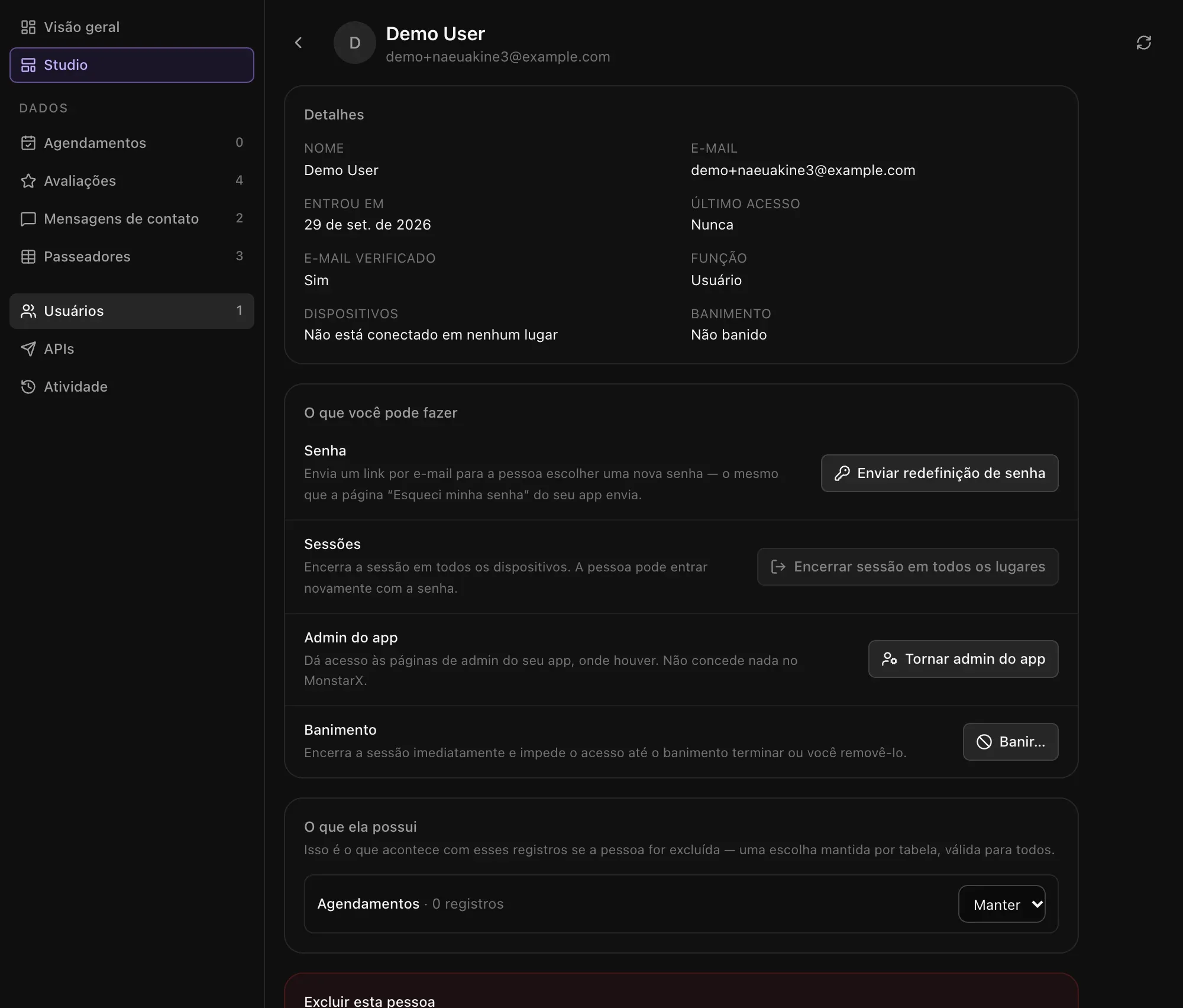Click Agendamentos · 0 registros row text
The height and width of the screenshot is (1008, 1183).
click(x=411, y=904)
